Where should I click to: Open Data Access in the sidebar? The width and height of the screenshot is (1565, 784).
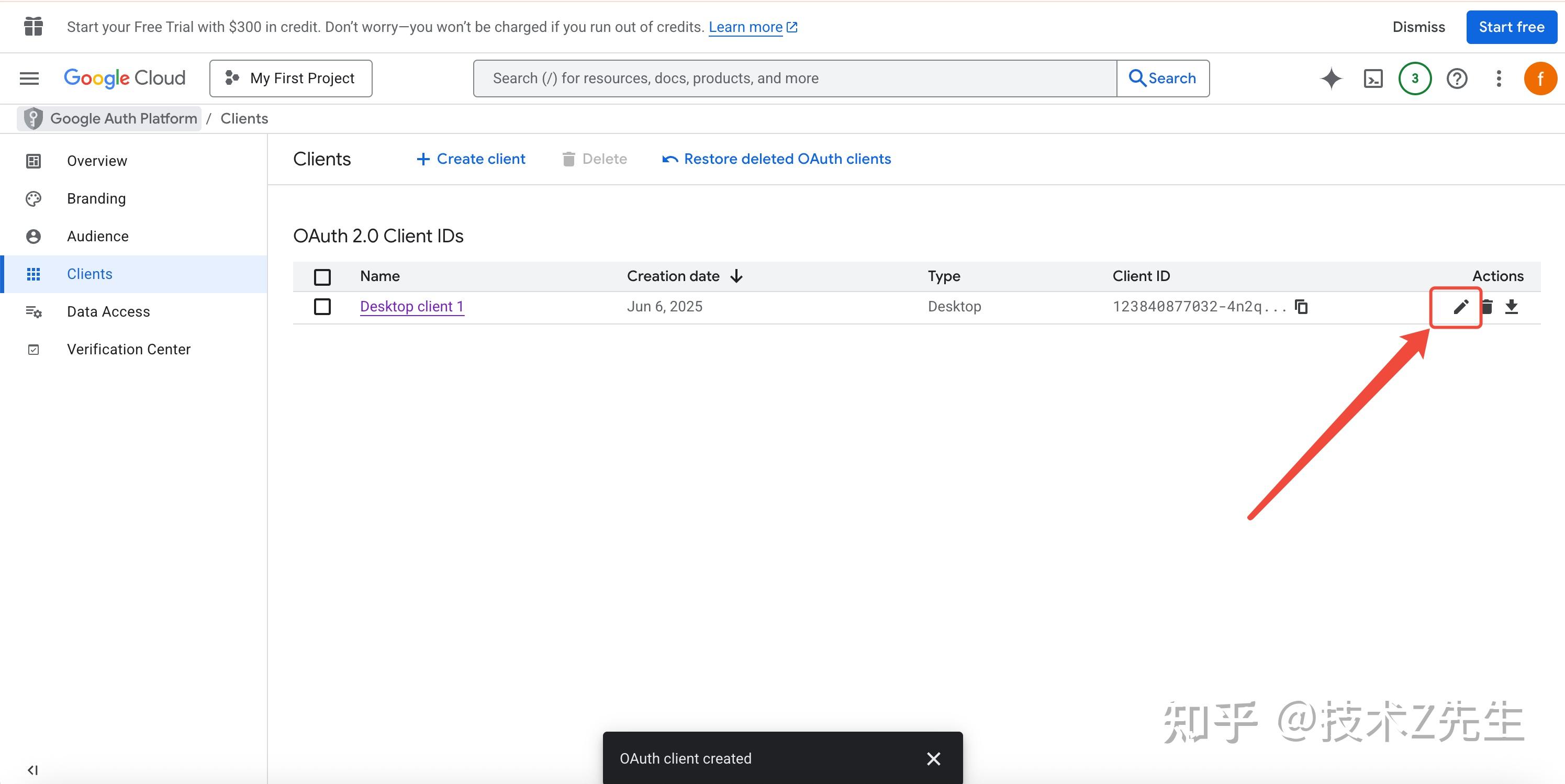(108, 311)
